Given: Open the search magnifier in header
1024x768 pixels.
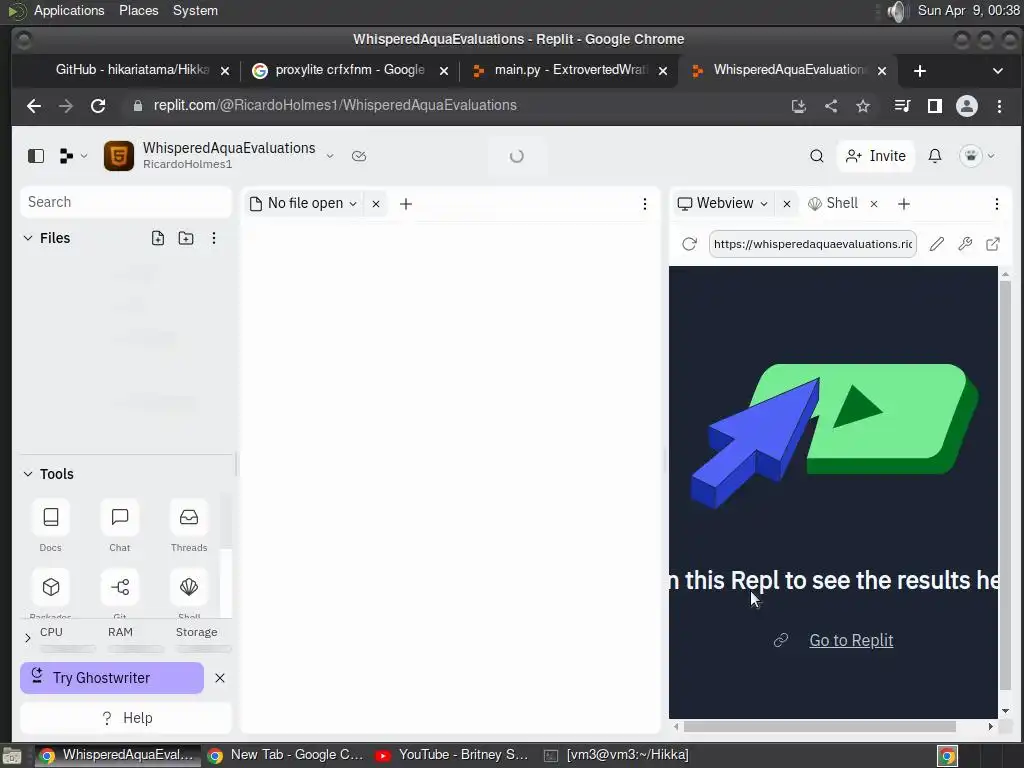Looking at the screenshot, I should tap(816, 156).
